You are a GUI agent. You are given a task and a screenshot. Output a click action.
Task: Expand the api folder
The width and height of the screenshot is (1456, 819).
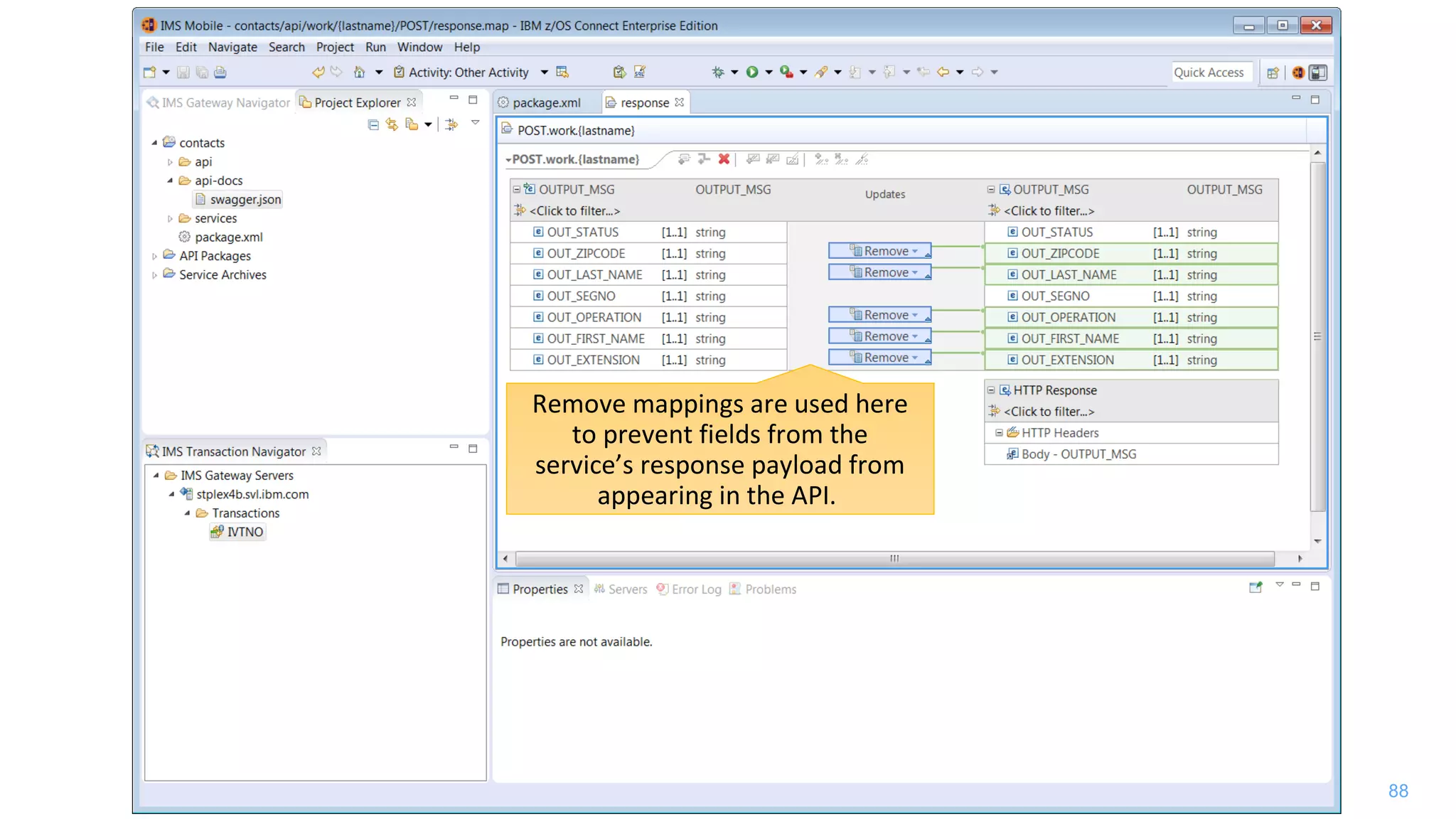coord(170,162)
